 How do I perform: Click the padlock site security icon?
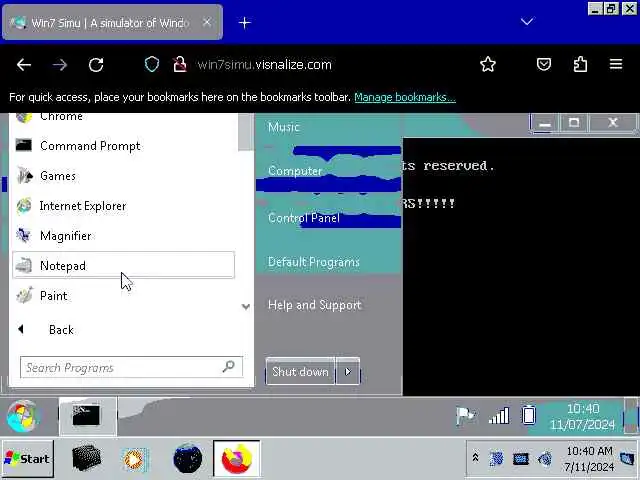tap(180, 64)
